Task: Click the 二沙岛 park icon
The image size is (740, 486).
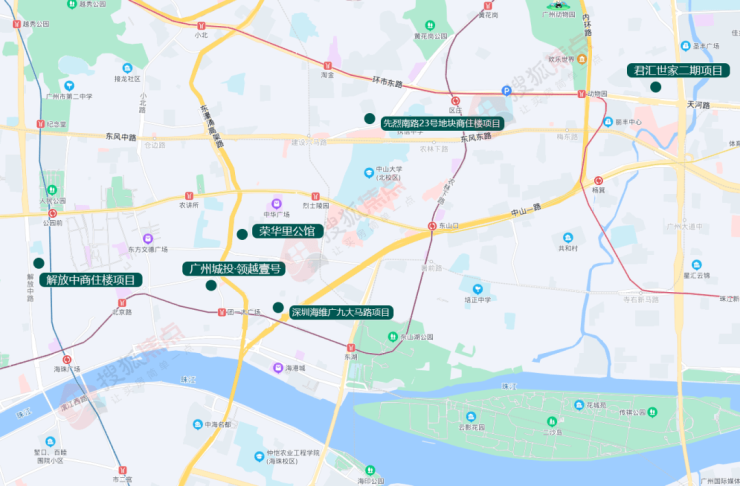Action: point(552,421)
